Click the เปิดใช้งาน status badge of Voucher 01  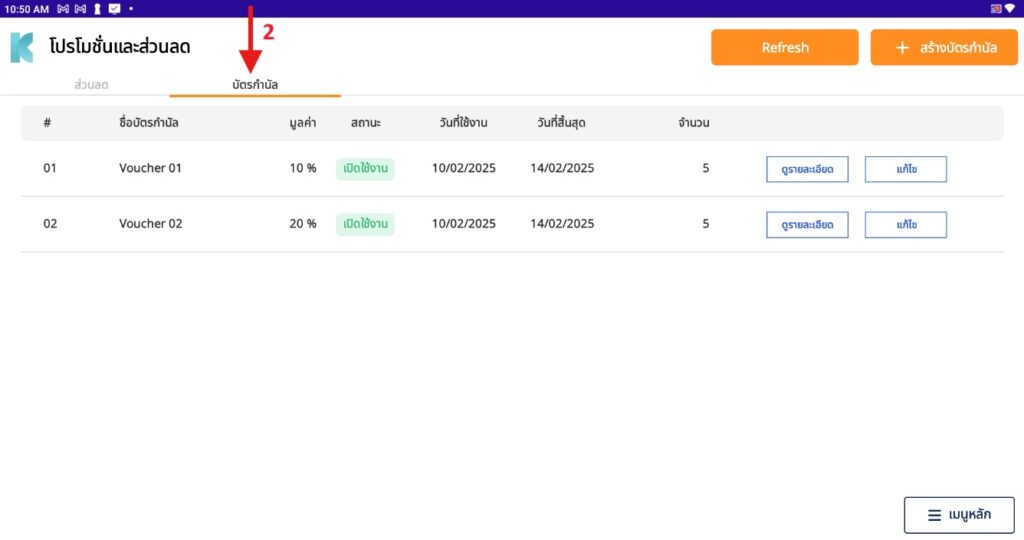pyautogui.click(x=365, y=168)
